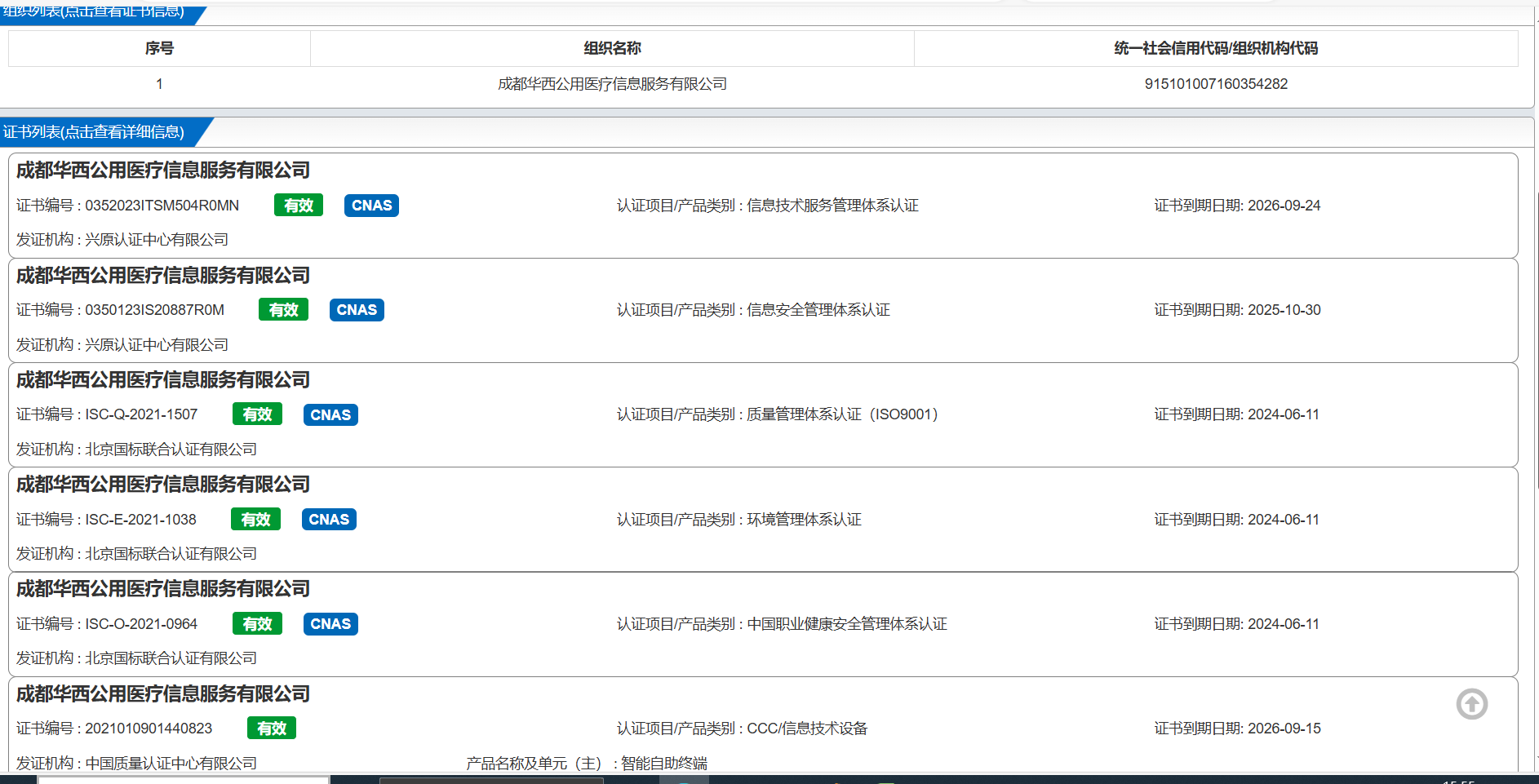Click the scroll-to-top arrow icon

click(1472, 704)
